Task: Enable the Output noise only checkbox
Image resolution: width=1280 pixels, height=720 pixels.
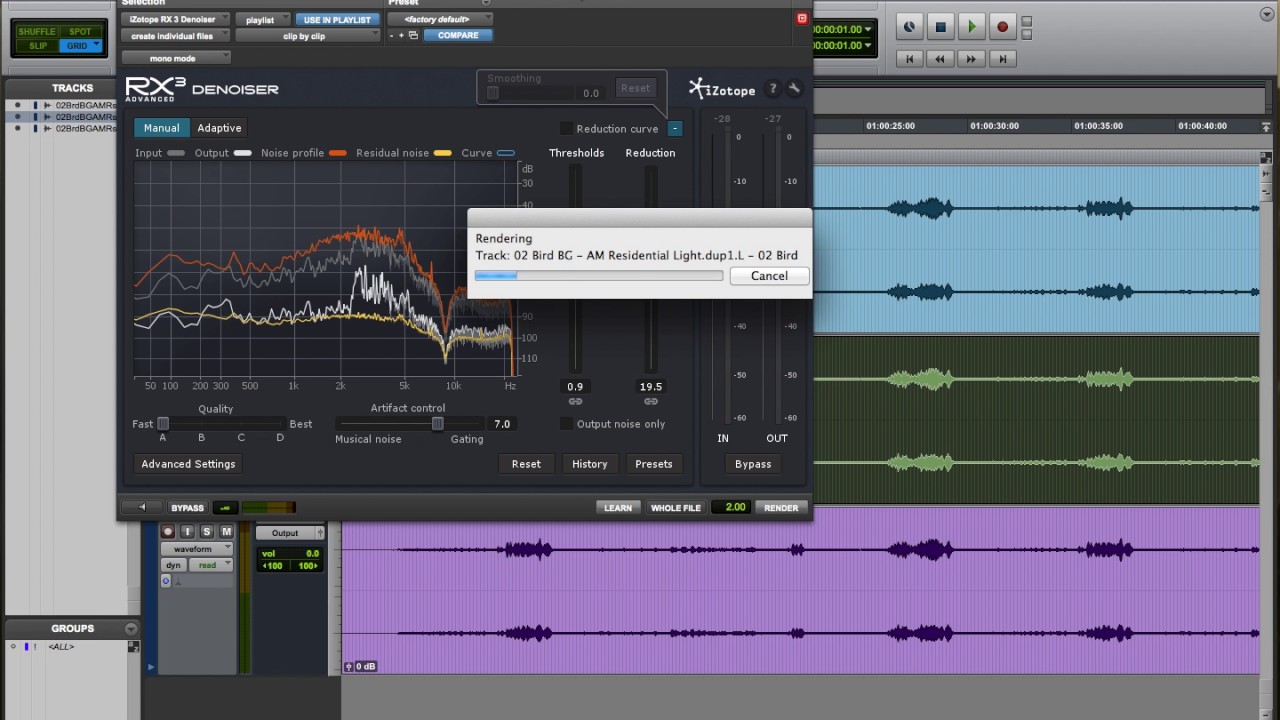Action: point(566,424)
